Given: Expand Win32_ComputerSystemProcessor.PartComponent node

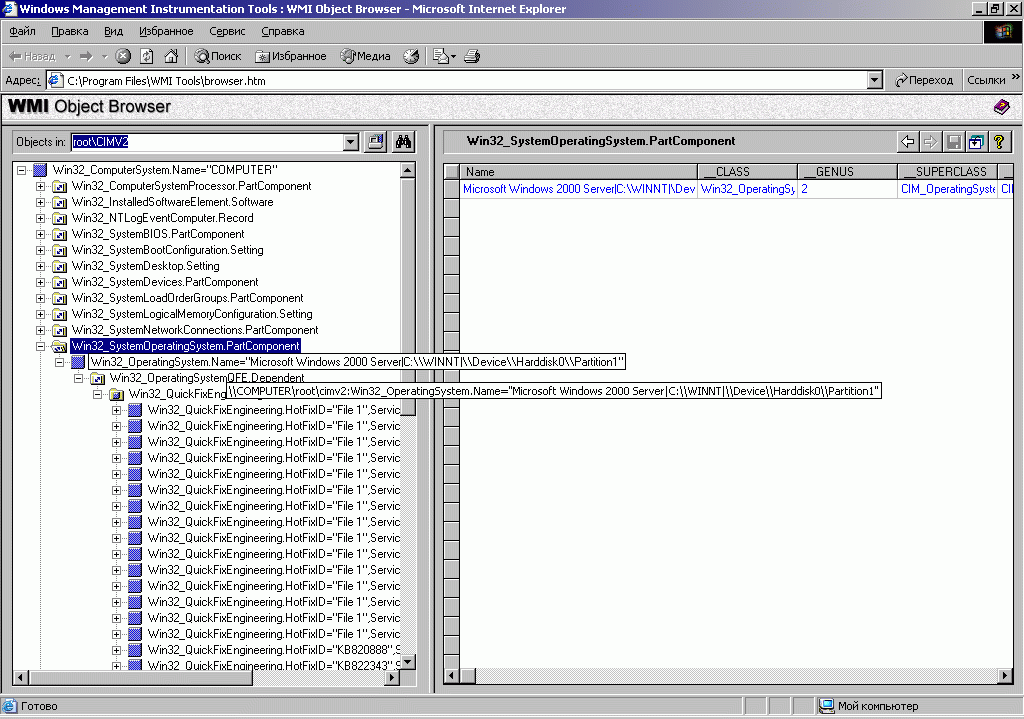Looking at the screenshot, I should click(40, 186).
